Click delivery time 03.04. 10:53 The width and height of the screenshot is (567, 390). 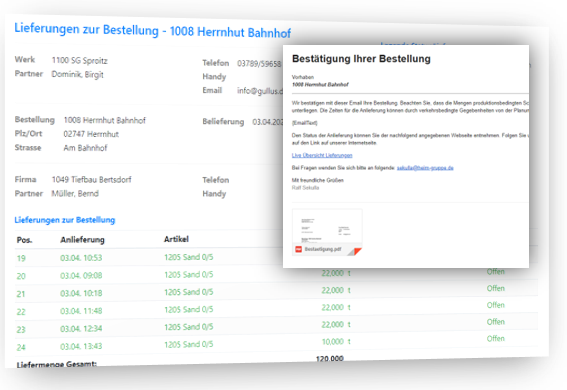pyautogui.click(x=81, y=258)
